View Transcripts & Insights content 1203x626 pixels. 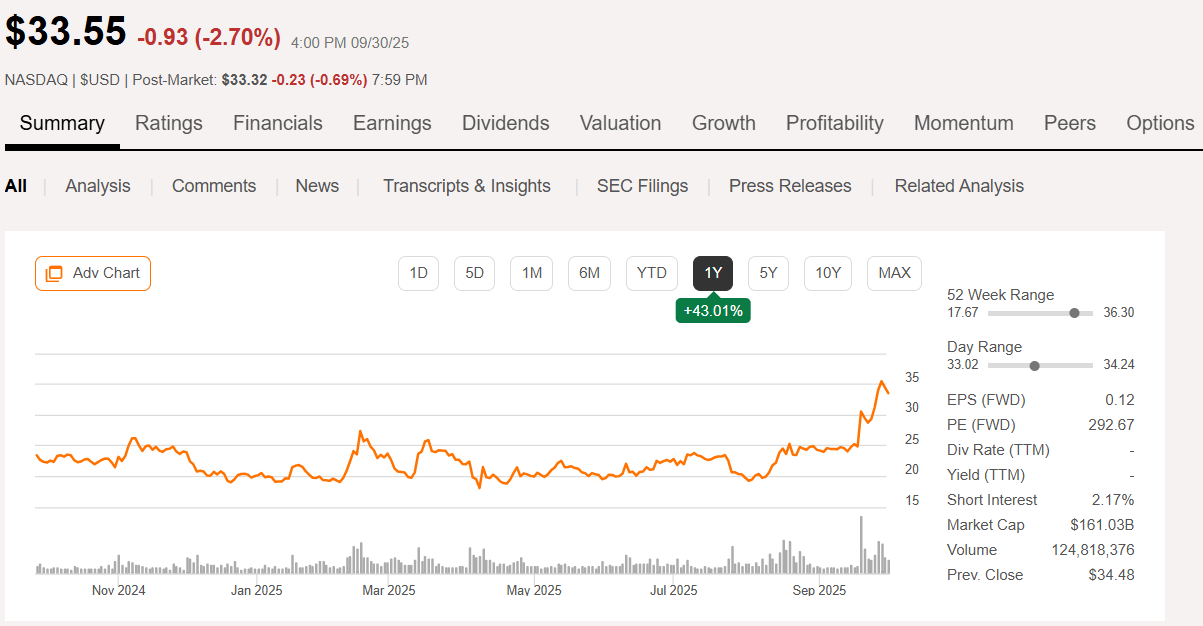466,186
